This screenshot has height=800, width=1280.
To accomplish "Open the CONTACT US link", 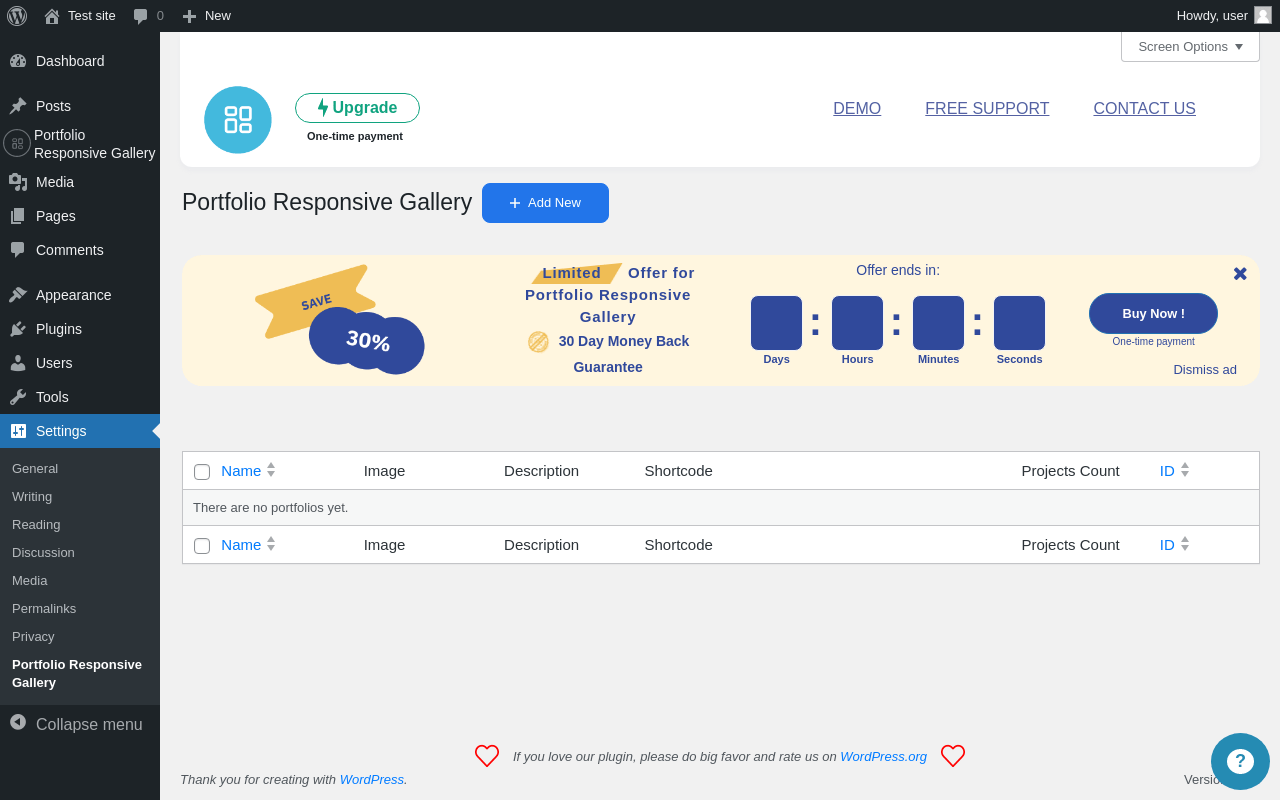I will (x=1144, y=109).
